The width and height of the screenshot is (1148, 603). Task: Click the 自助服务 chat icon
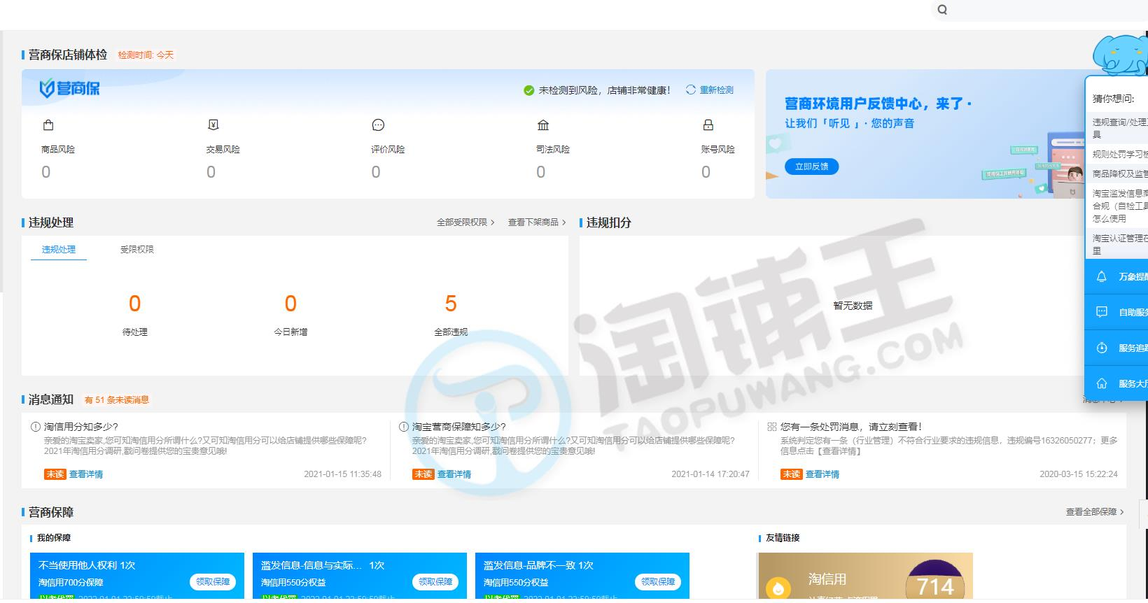[x=1101, y=312]
